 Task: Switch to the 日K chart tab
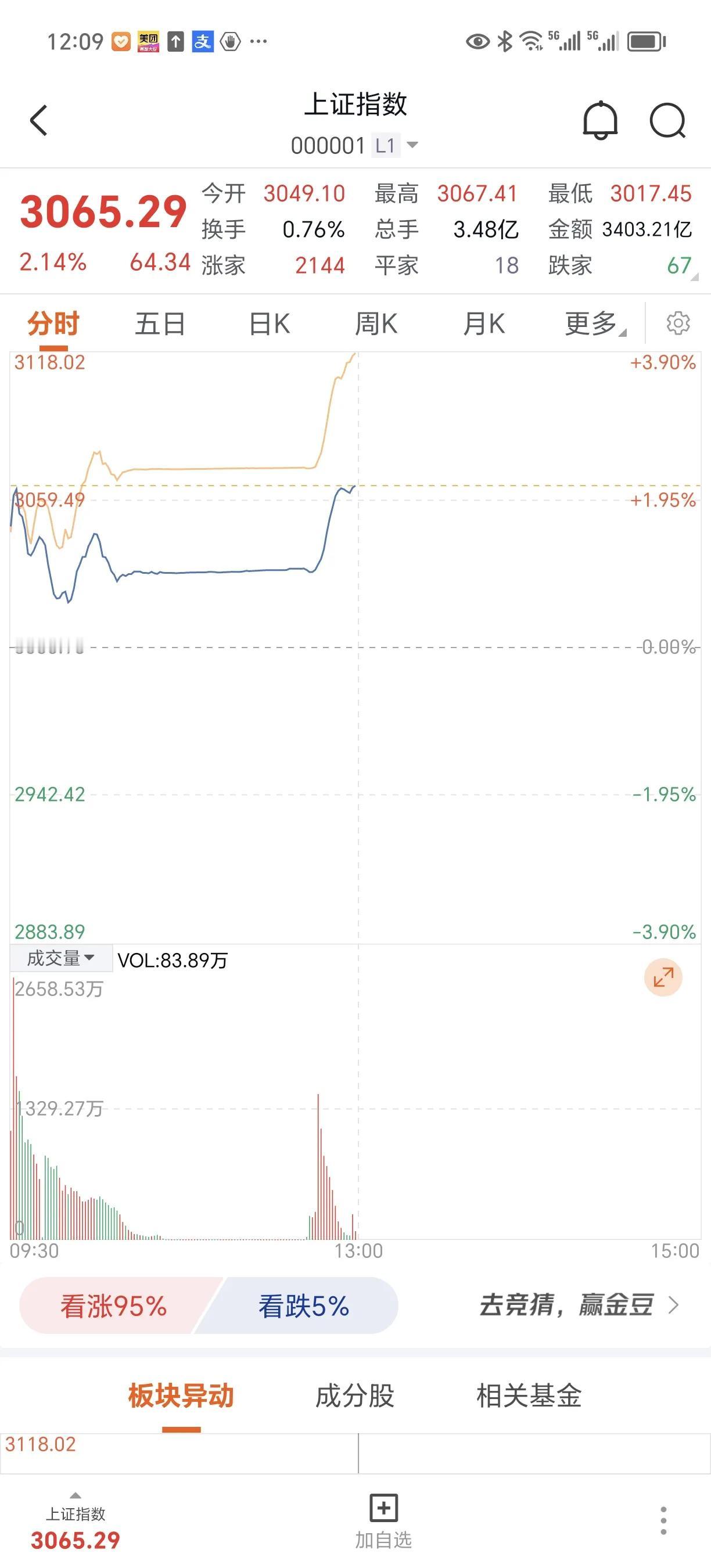(x=269, y=323)
